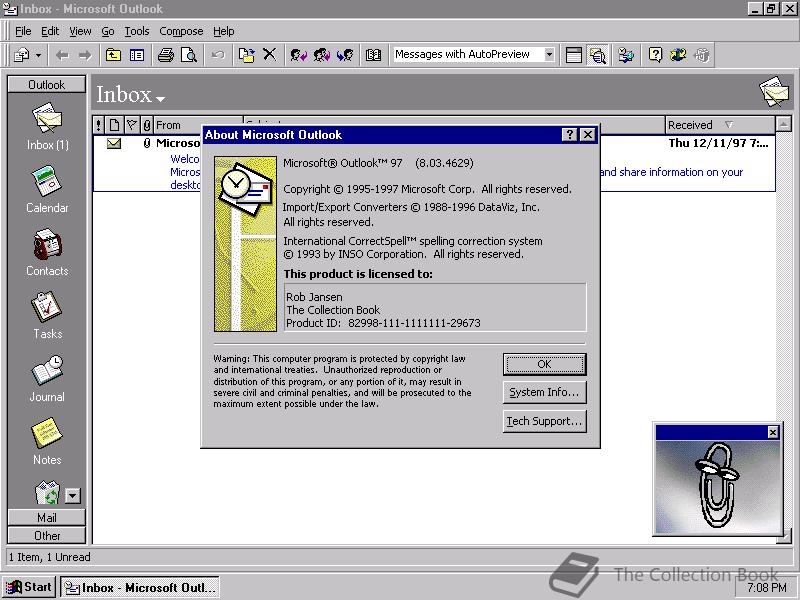Click the globe icon in the toolbar
The image size is (800, 600).
(678, 55)
